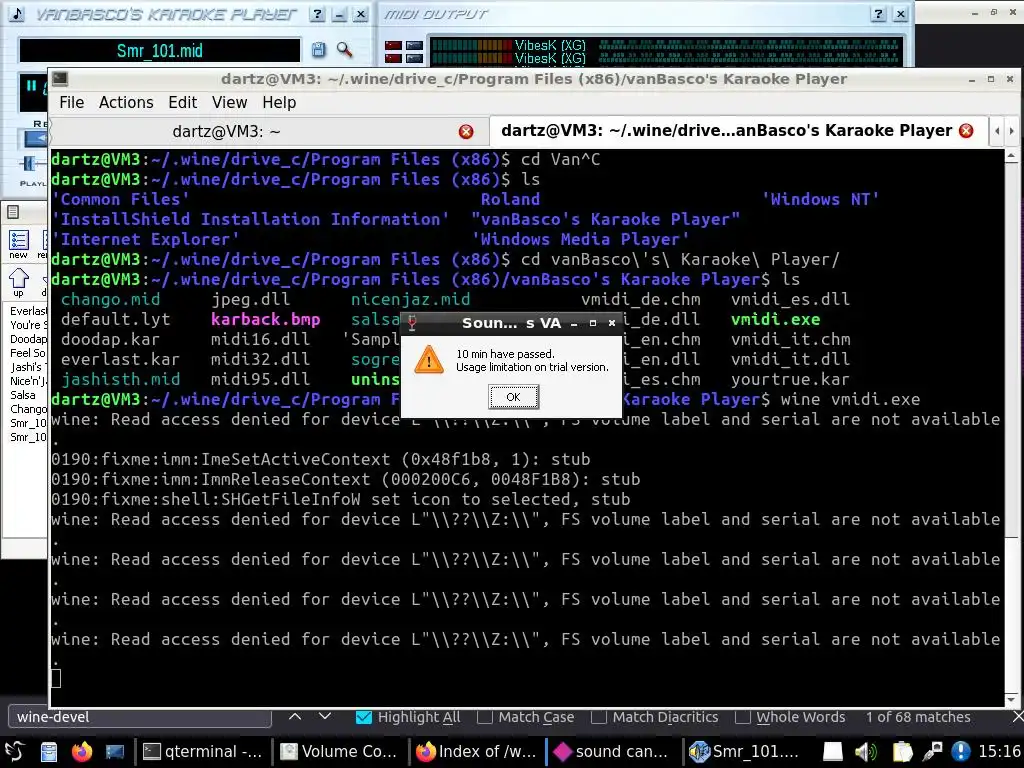Open the file manager icon in taskbar

tap(48, 752)
